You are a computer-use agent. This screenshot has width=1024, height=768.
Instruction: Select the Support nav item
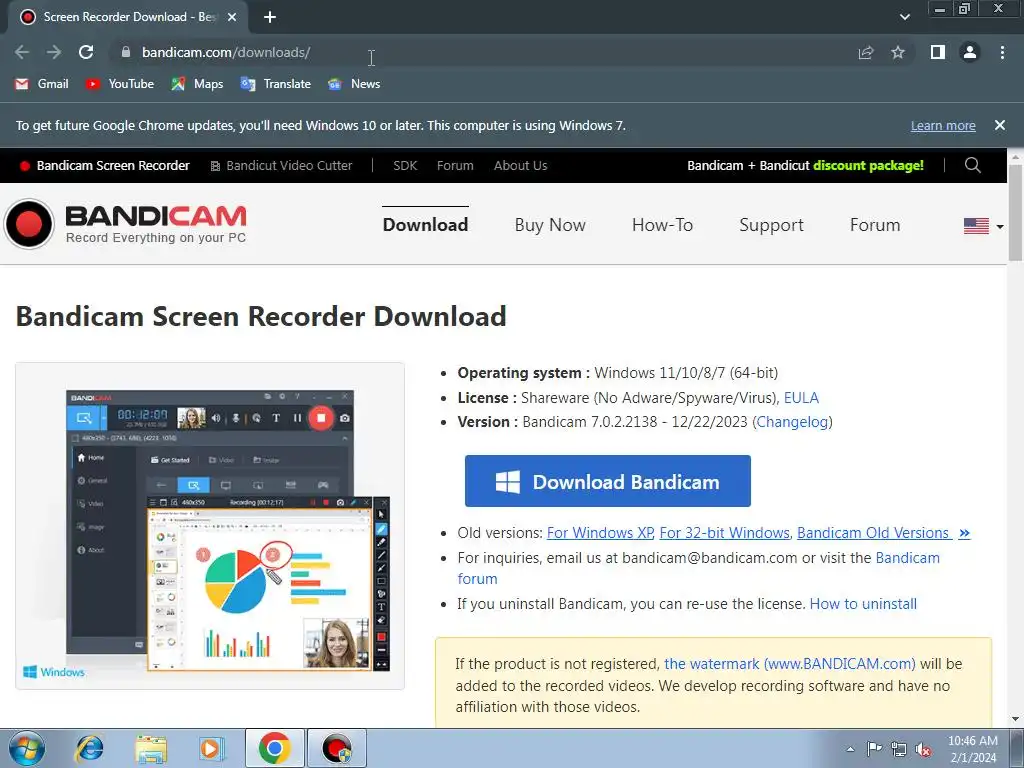[x=771, y=225]
